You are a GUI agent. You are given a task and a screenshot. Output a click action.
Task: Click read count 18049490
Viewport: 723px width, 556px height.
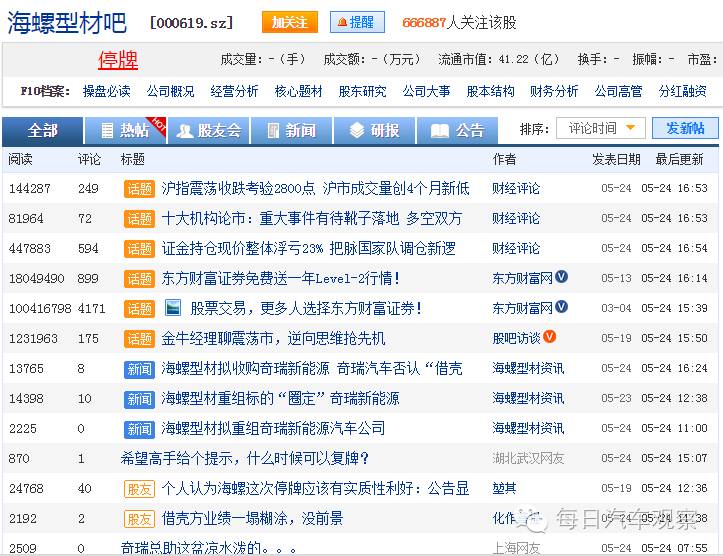(x=36, y=278)
